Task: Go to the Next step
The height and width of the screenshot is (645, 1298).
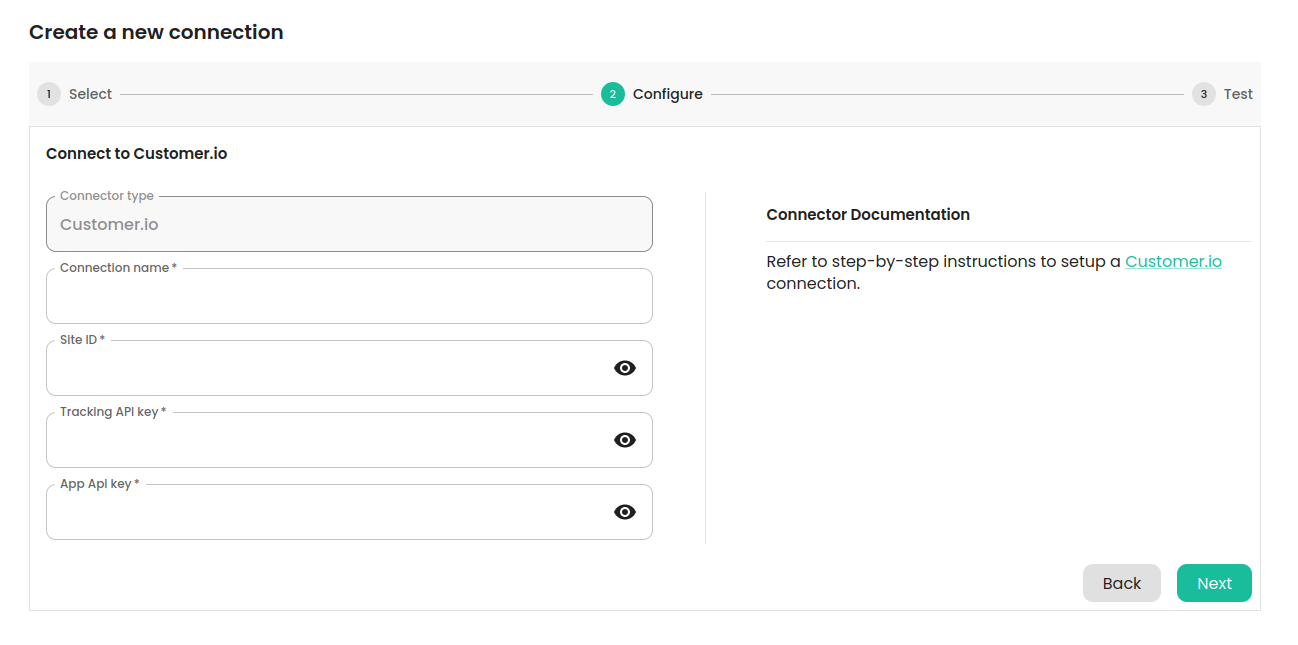Action: click(x=1214, y=583)
